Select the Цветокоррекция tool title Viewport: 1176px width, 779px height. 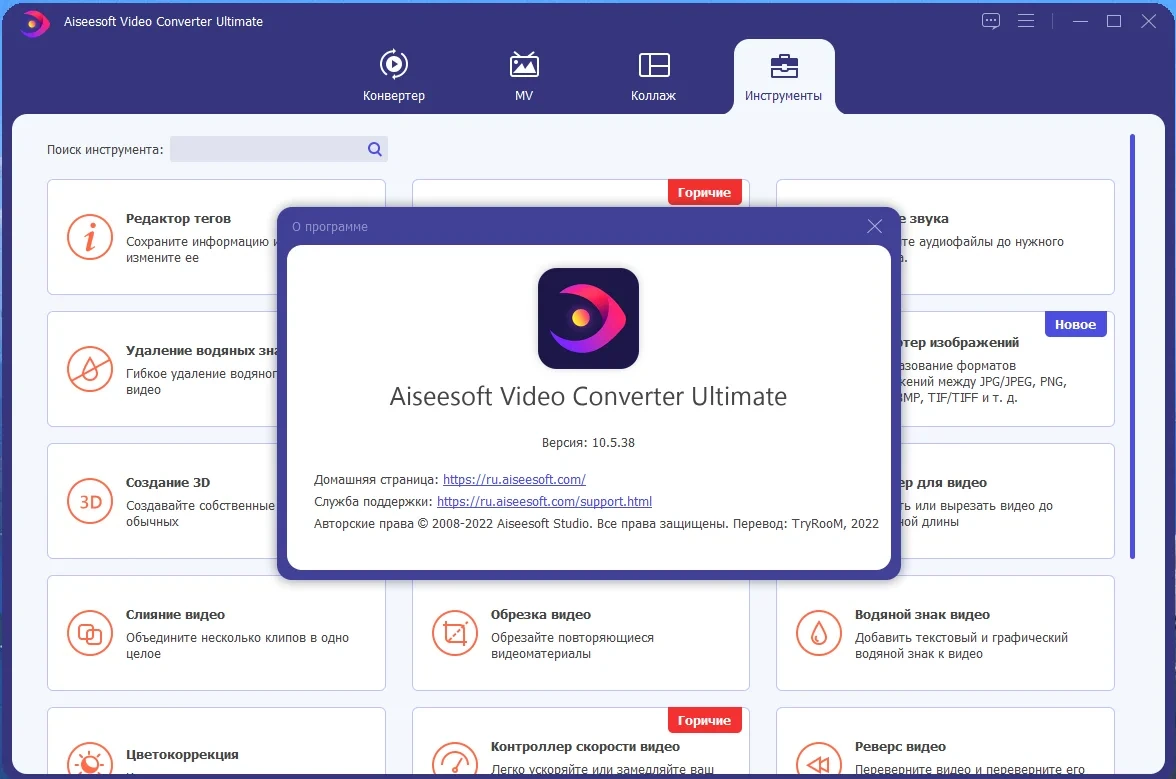click(x=182, y=754)
